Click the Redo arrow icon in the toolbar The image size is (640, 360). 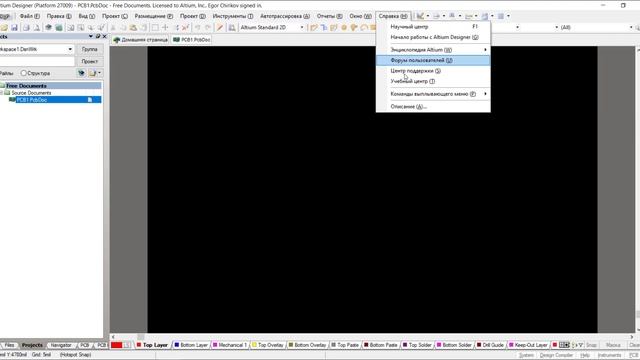pyautogui.click(x=208, y=27)
